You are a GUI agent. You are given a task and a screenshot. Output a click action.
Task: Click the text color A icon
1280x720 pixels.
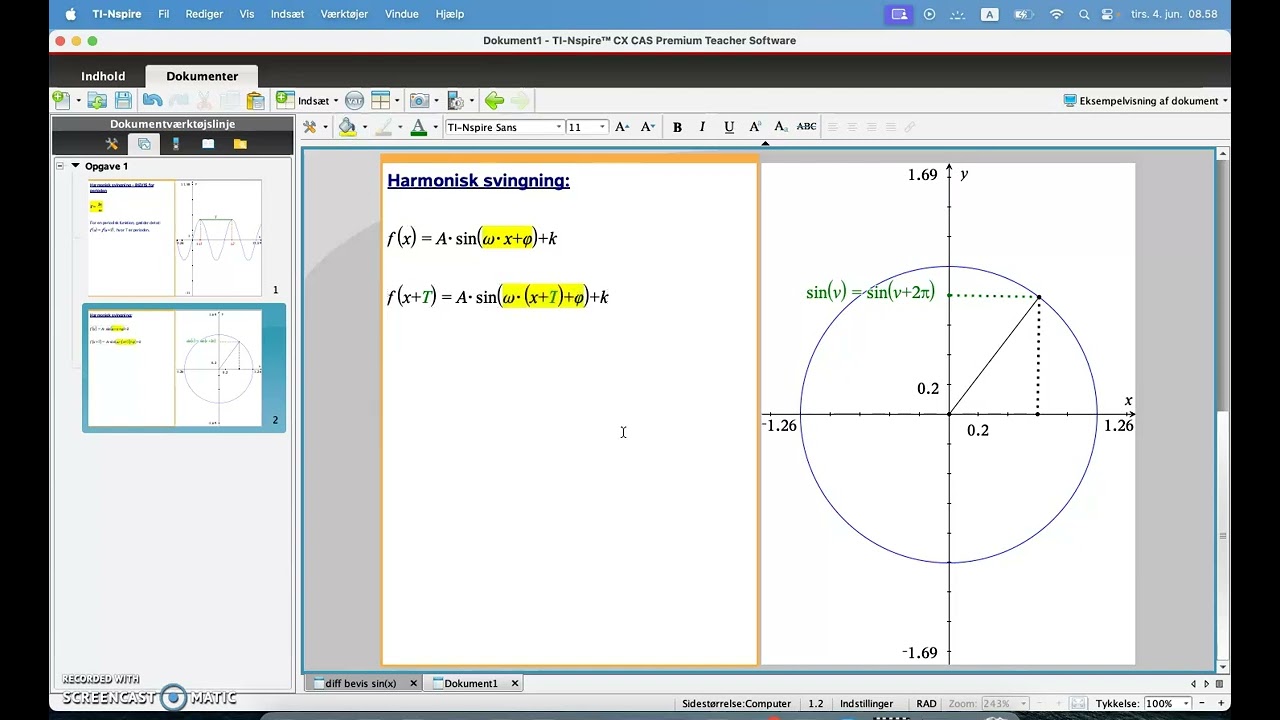419,127
